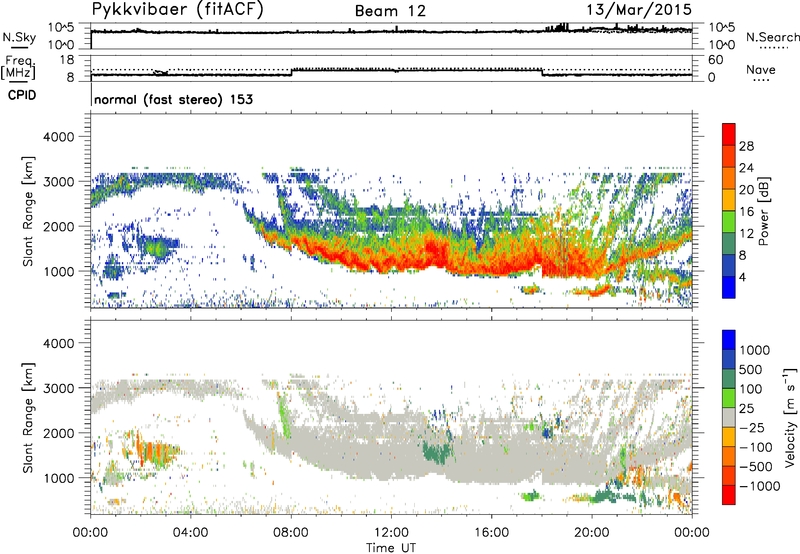Viewport: 800px width, 554px height.
Task: Click the 20:00 time tick label
Action: (x=592, y=533)
